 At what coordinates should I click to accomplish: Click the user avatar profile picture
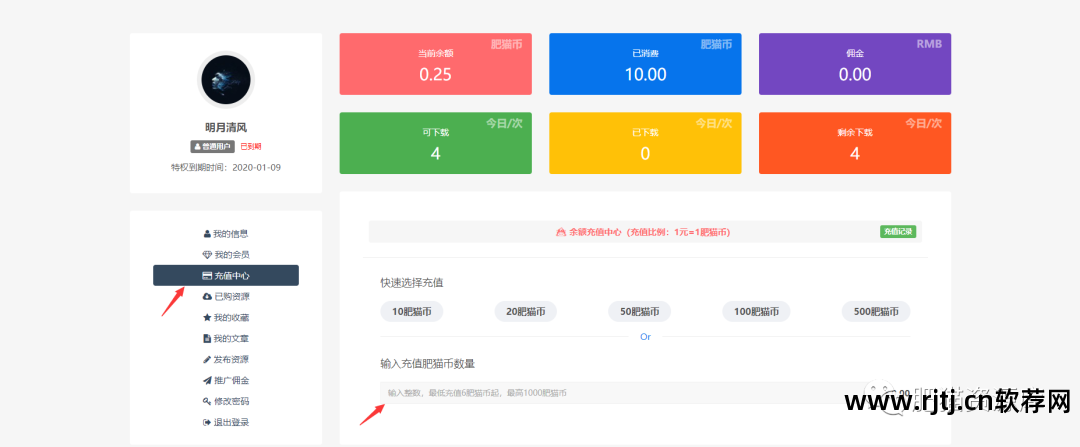point(226,81)
